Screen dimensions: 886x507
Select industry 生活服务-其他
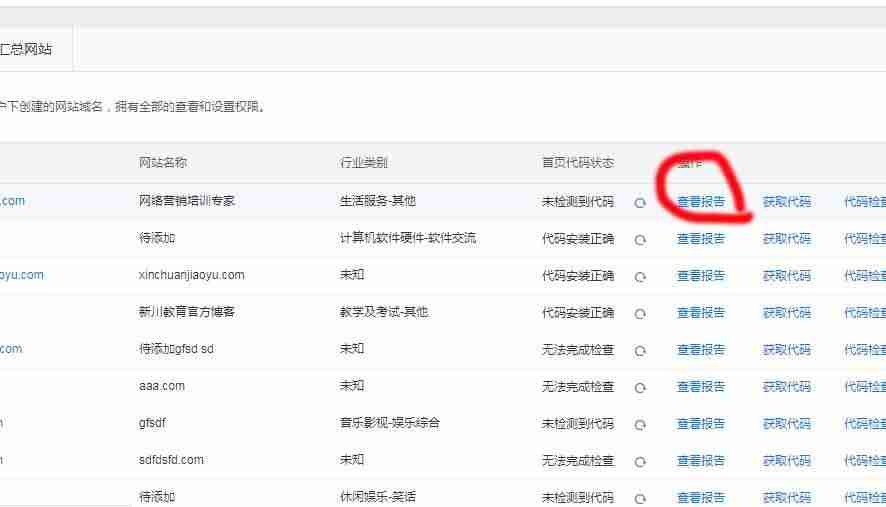click(x=377, y=201)
